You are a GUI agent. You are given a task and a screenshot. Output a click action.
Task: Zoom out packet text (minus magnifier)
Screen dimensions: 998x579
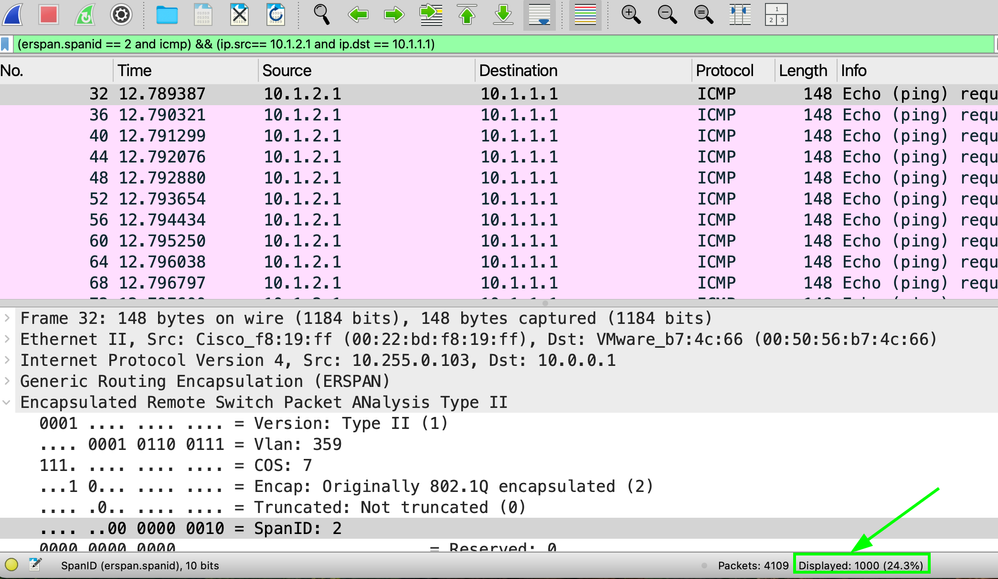pos(667,14)
